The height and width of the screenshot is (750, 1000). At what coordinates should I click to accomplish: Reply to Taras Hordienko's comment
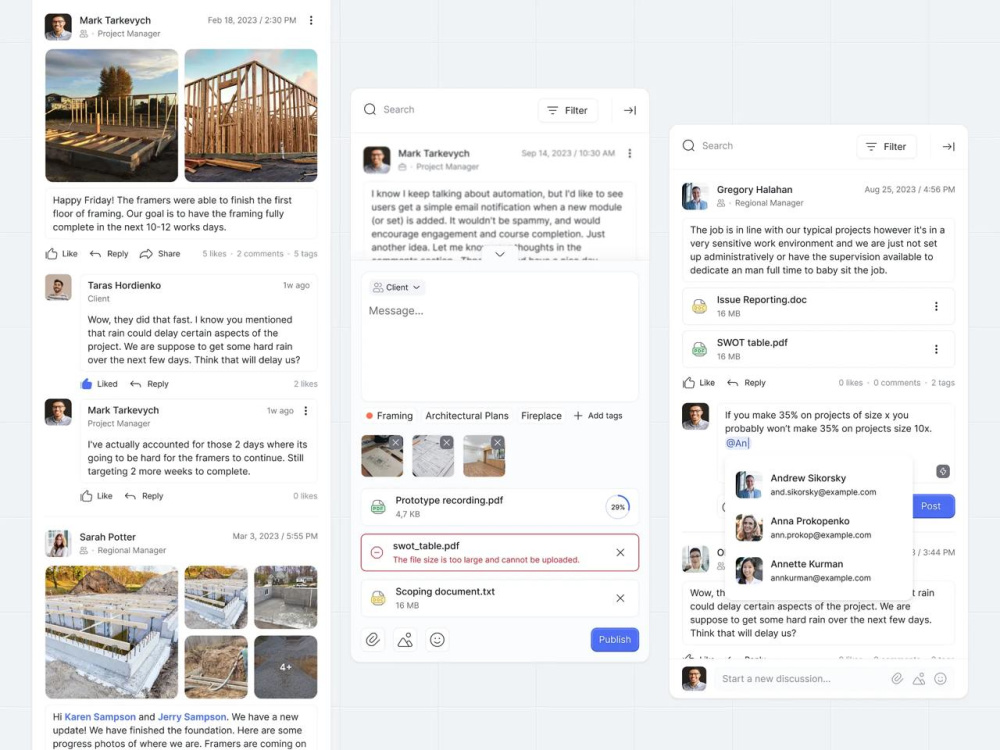click(149, 384)
